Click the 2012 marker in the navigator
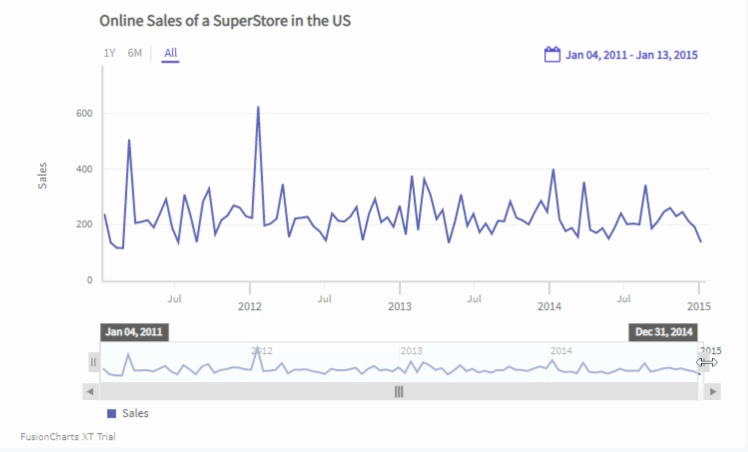This screenshot has width=748, height=452. pos(261,351)
